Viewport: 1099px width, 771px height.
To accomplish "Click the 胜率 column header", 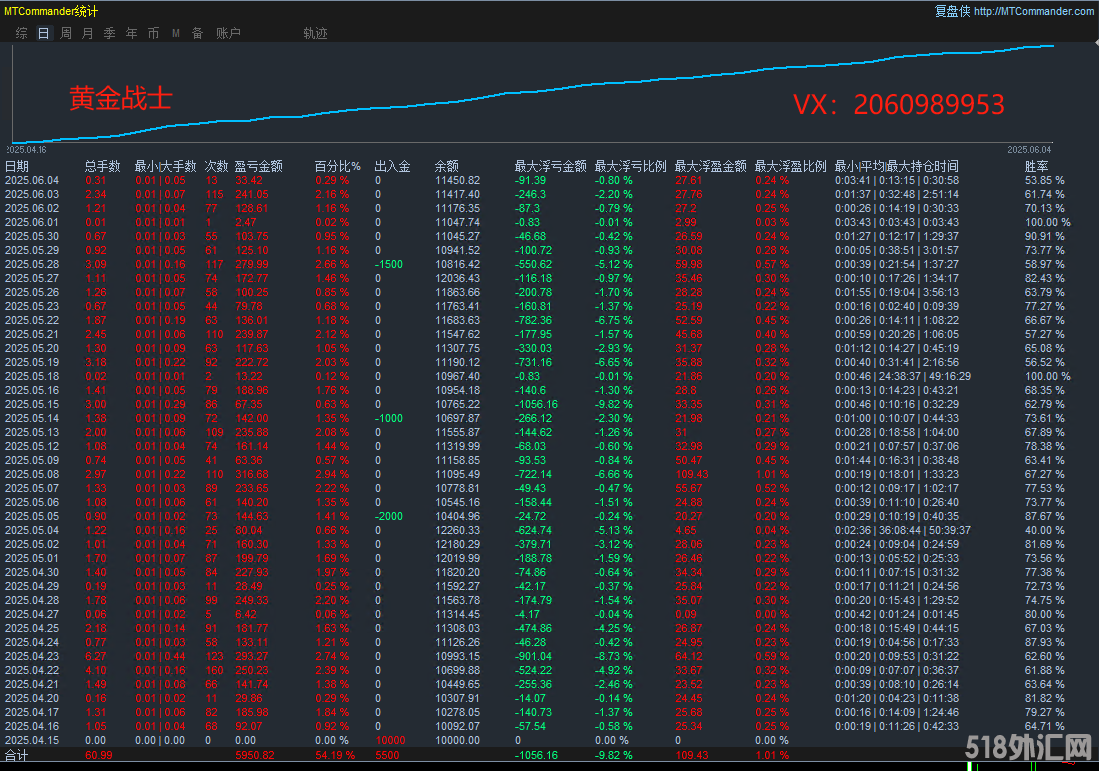I will coord(1037,166).
